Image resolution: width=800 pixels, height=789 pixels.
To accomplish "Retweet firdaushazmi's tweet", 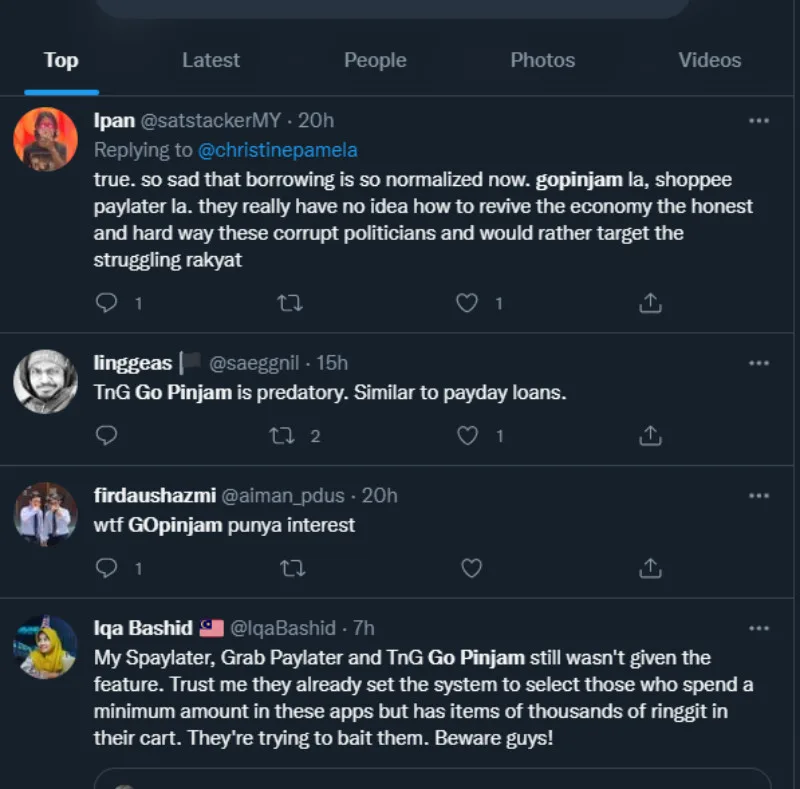I will 290,568.
